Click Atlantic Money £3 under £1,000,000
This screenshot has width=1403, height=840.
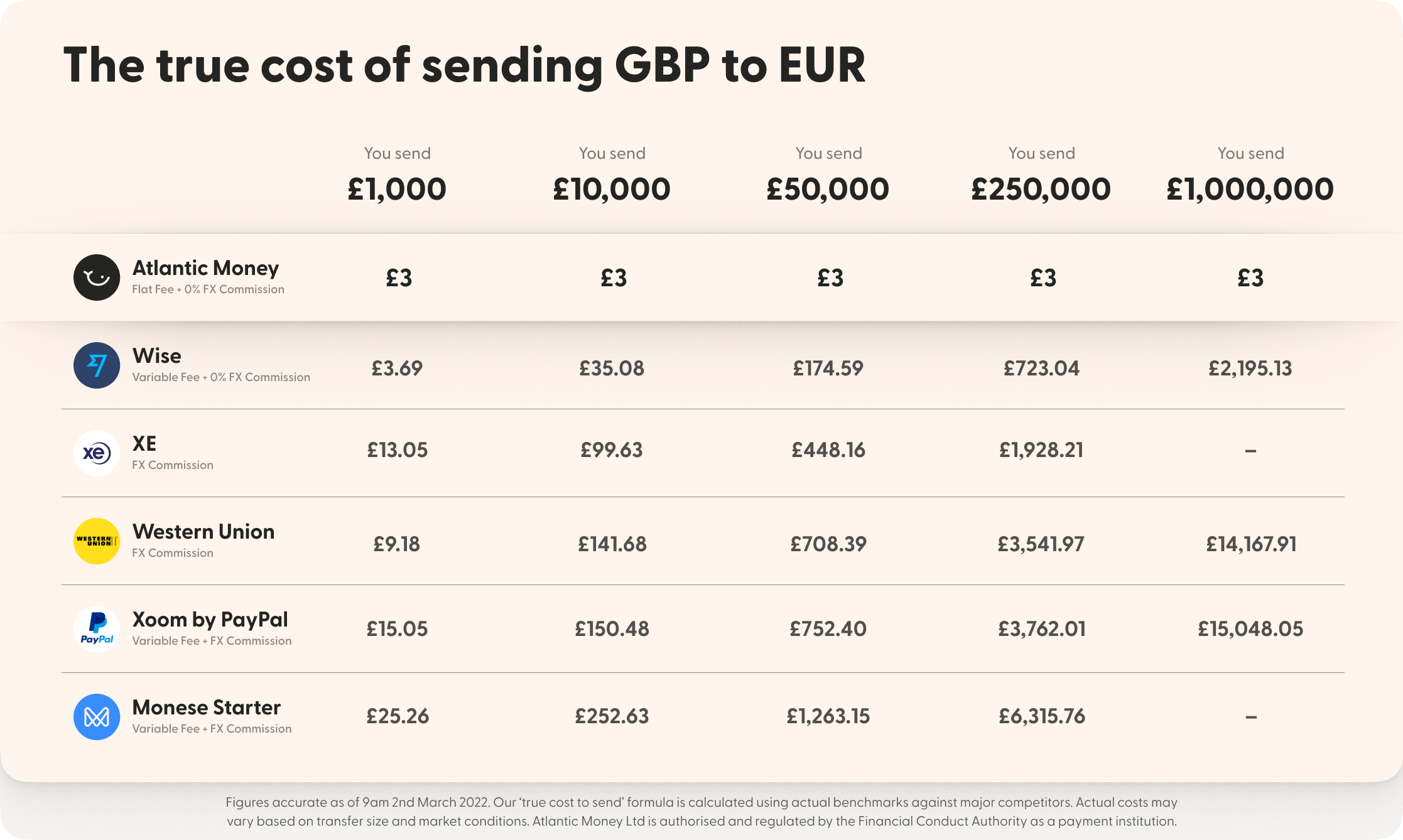pyautogui.click(x=1250, y=277)
